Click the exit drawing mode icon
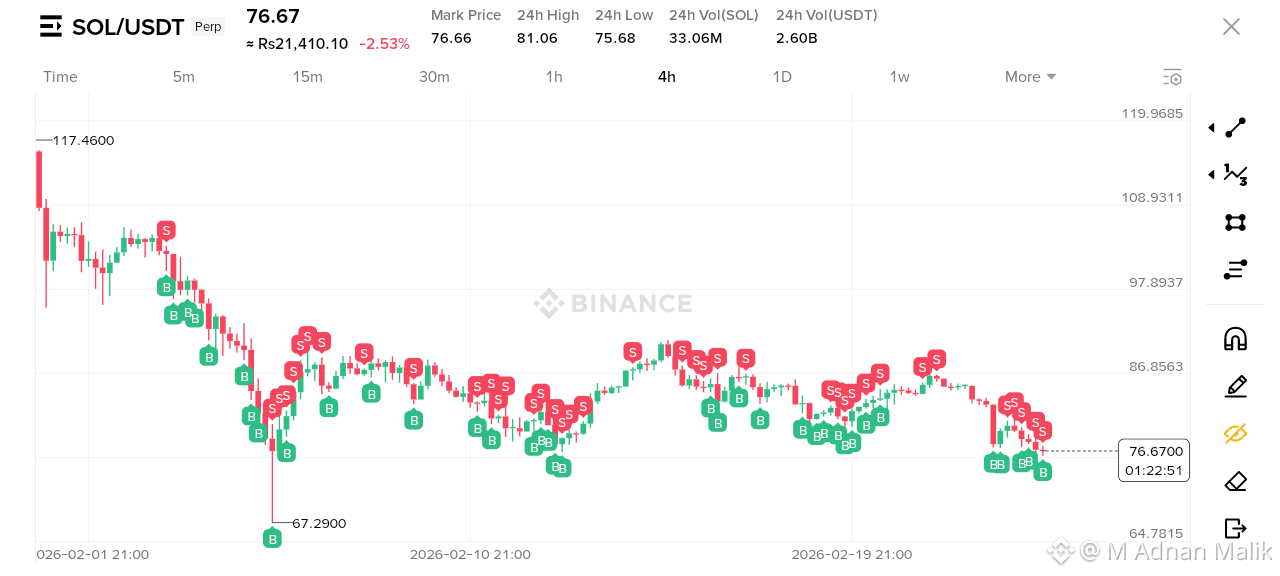 1236,528
